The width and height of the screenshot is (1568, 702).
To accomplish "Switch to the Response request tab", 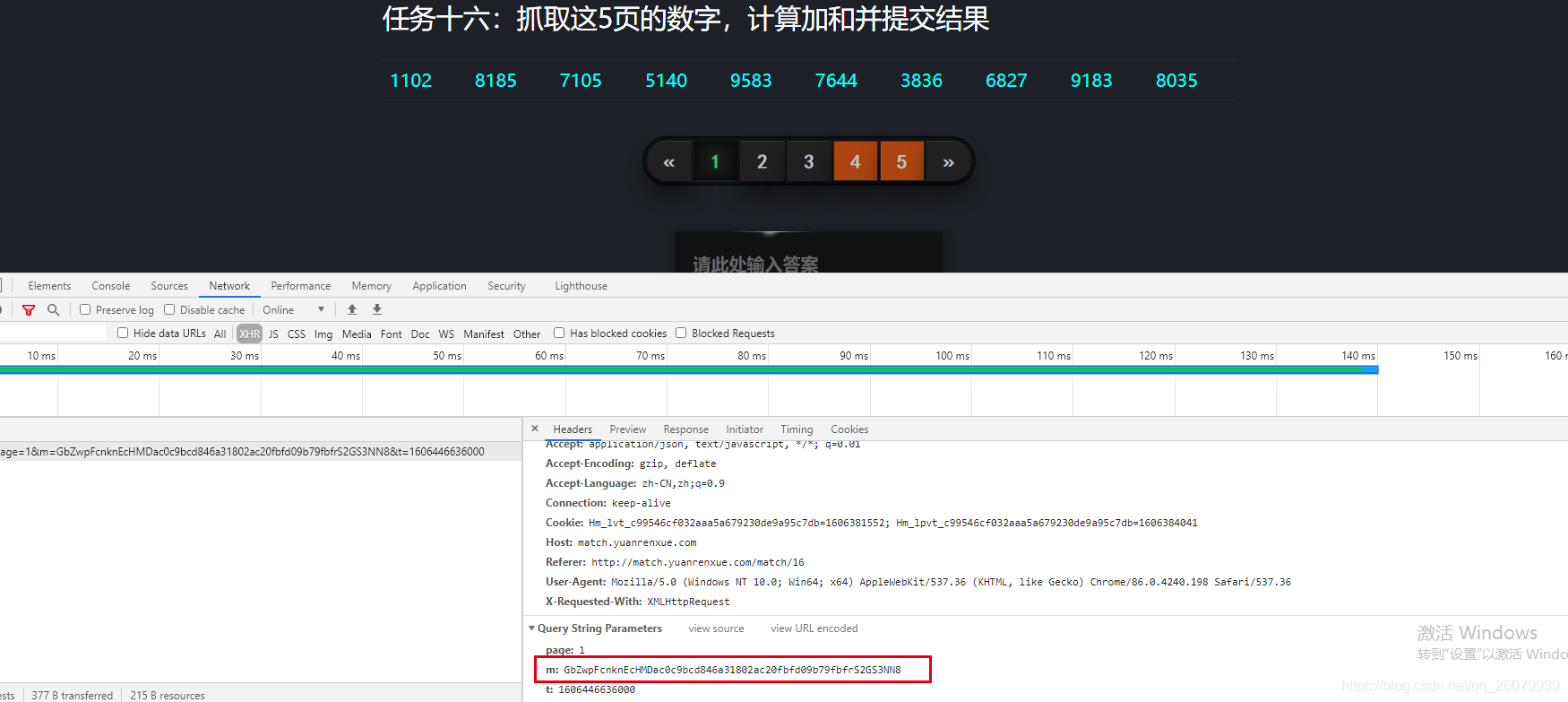I will (685, 429).
